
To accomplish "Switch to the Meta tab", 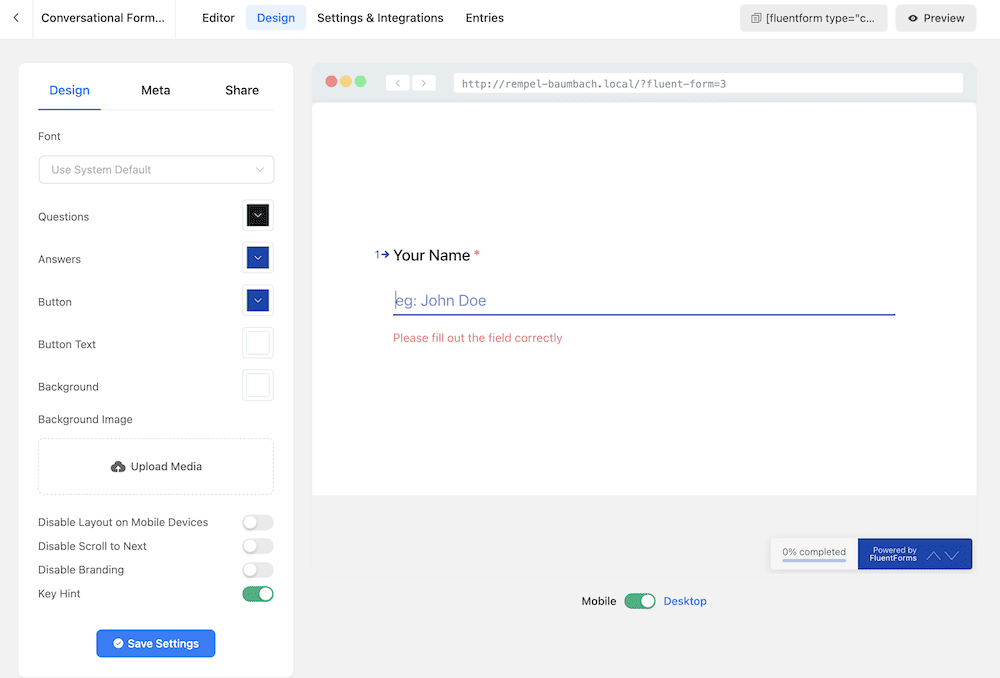I will (155, 90).
